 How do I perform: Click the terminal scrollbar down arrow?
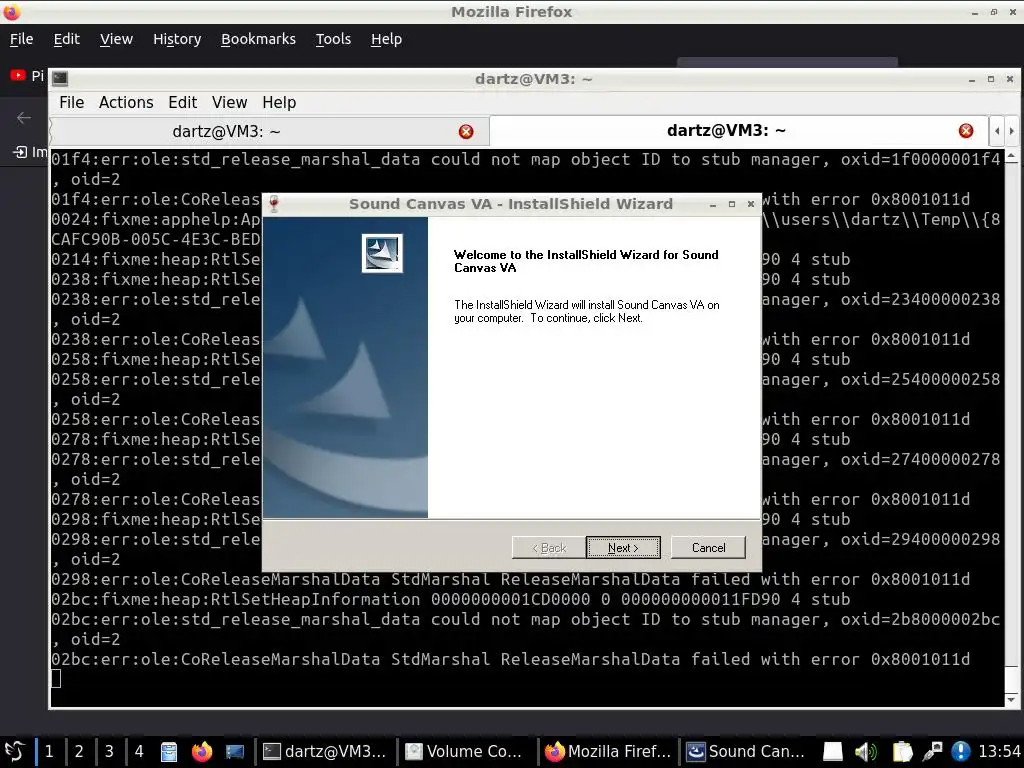(1011, 699)
